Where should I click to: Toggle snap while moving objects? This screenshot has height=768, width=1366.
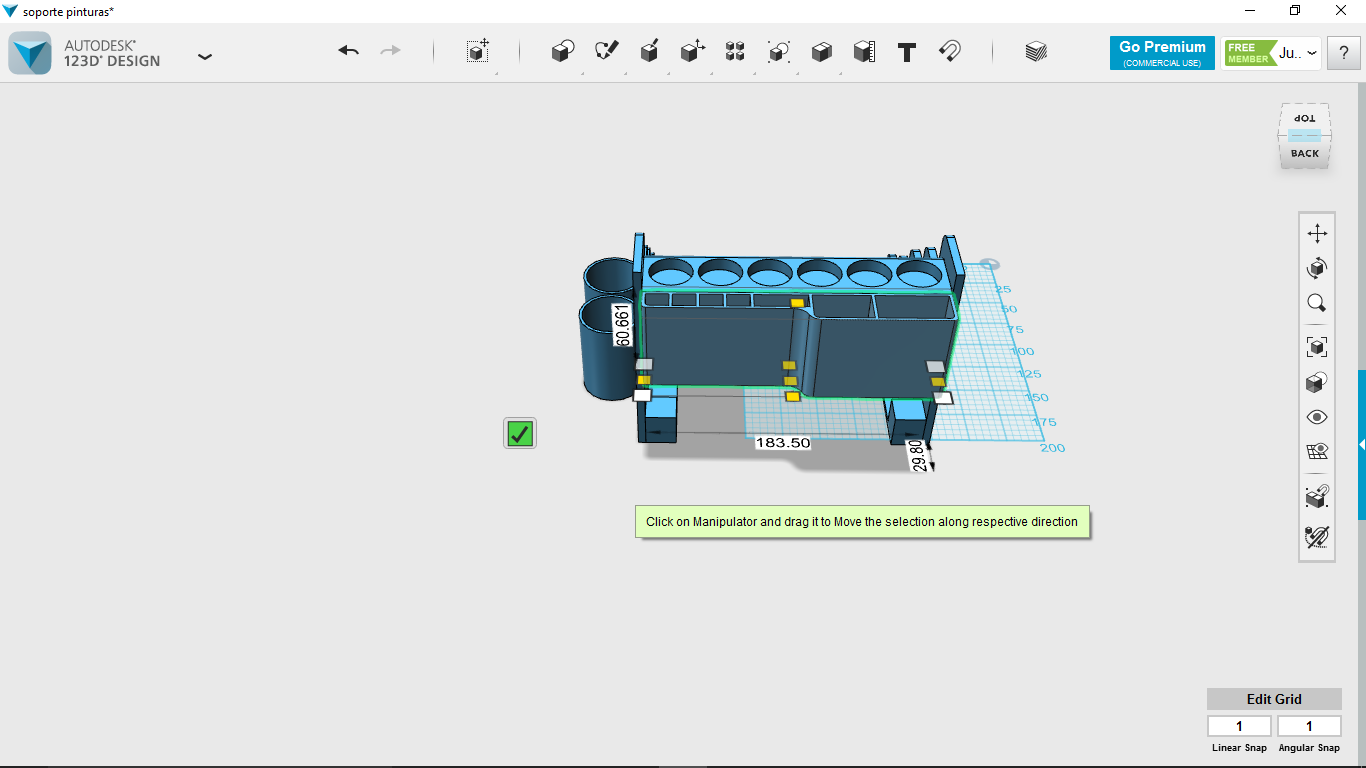1317,496
